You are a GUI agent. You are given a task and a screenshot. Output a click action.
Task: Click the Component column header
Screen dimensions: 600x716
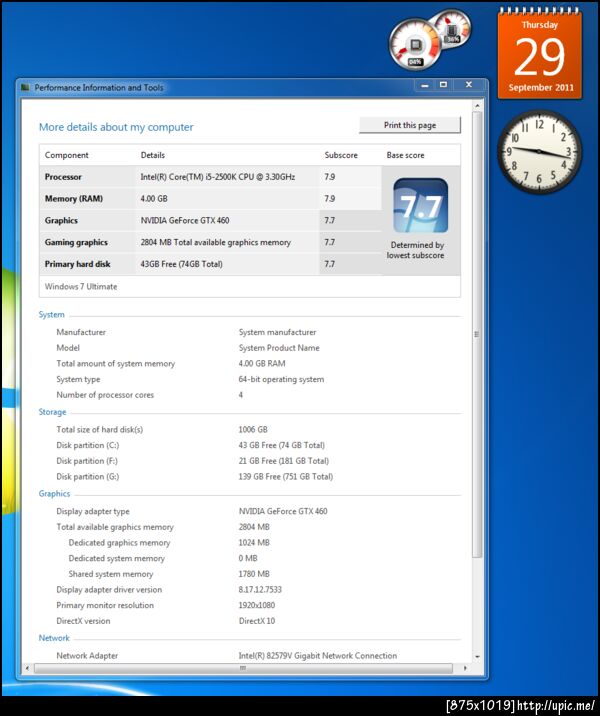pyautogui.click(x=67, y=155)
